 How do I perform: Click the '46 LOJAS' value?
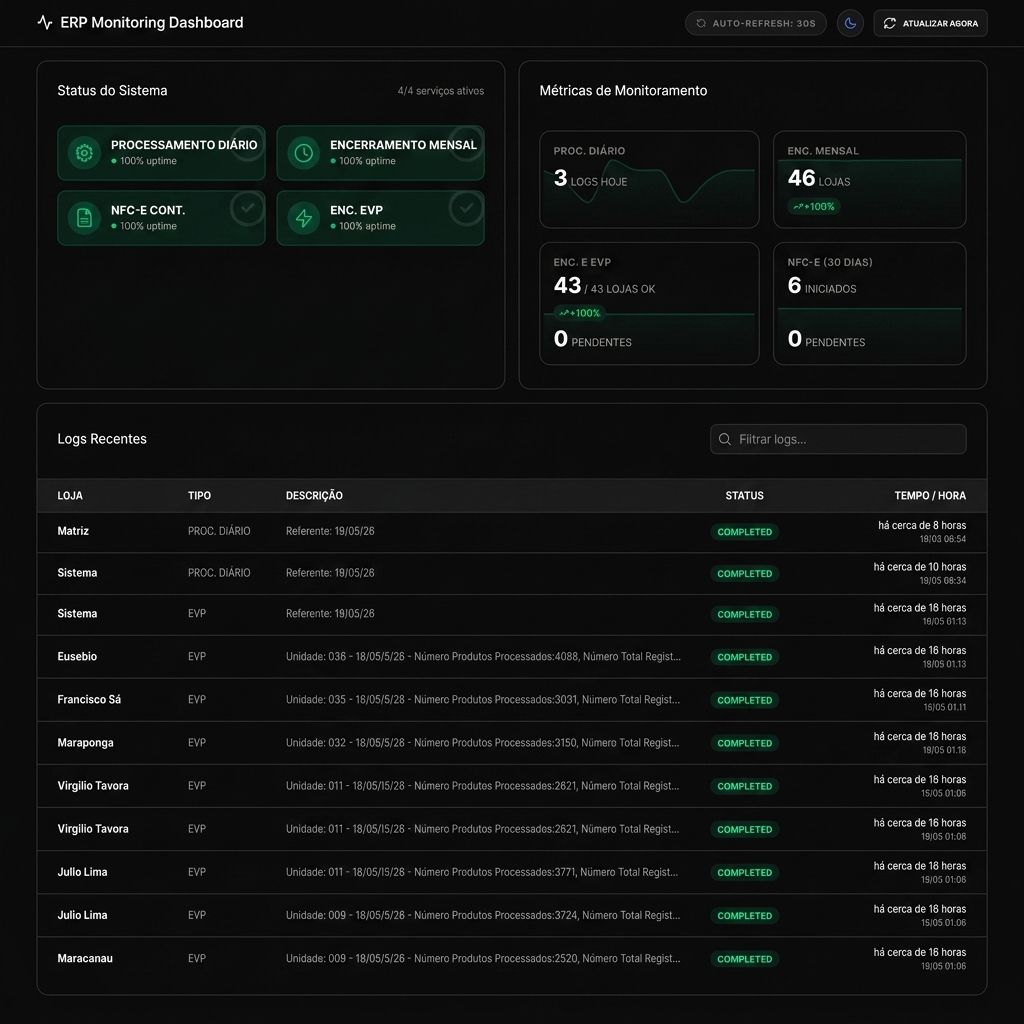click(x=819, y=178)
